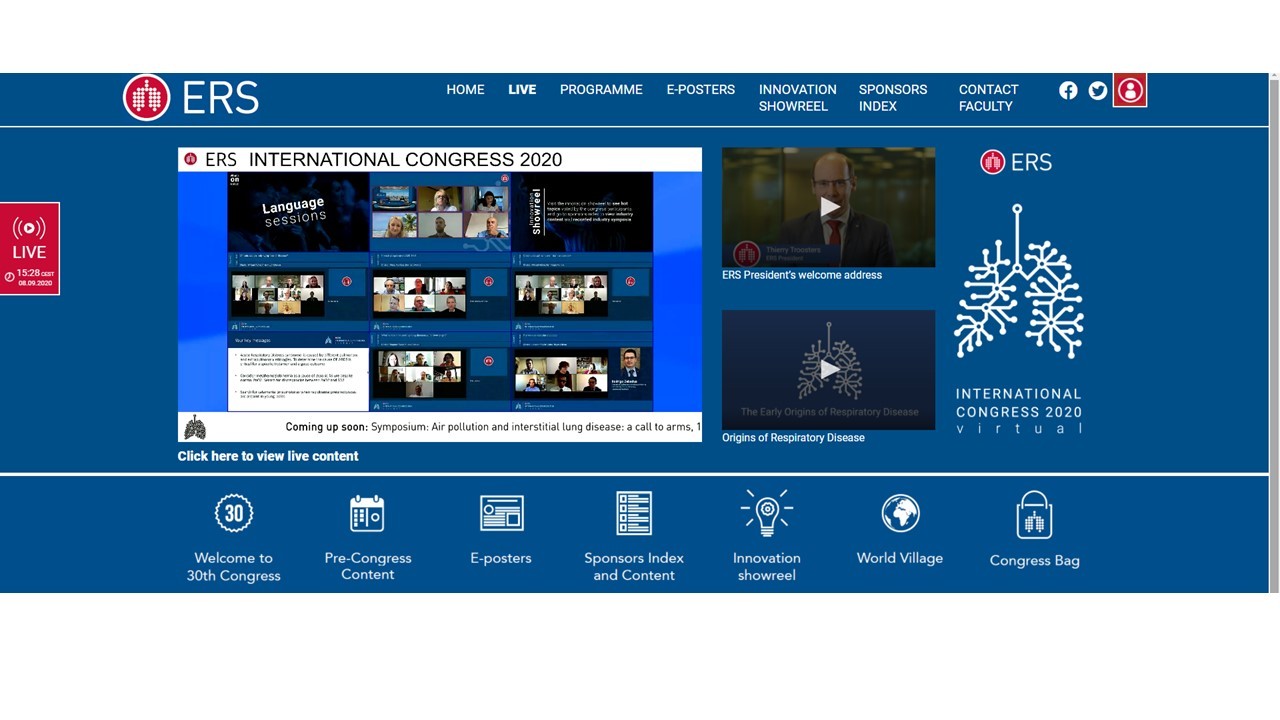Go to HOME in navigation
The image size is (1280, 720).
pos(465,89)
